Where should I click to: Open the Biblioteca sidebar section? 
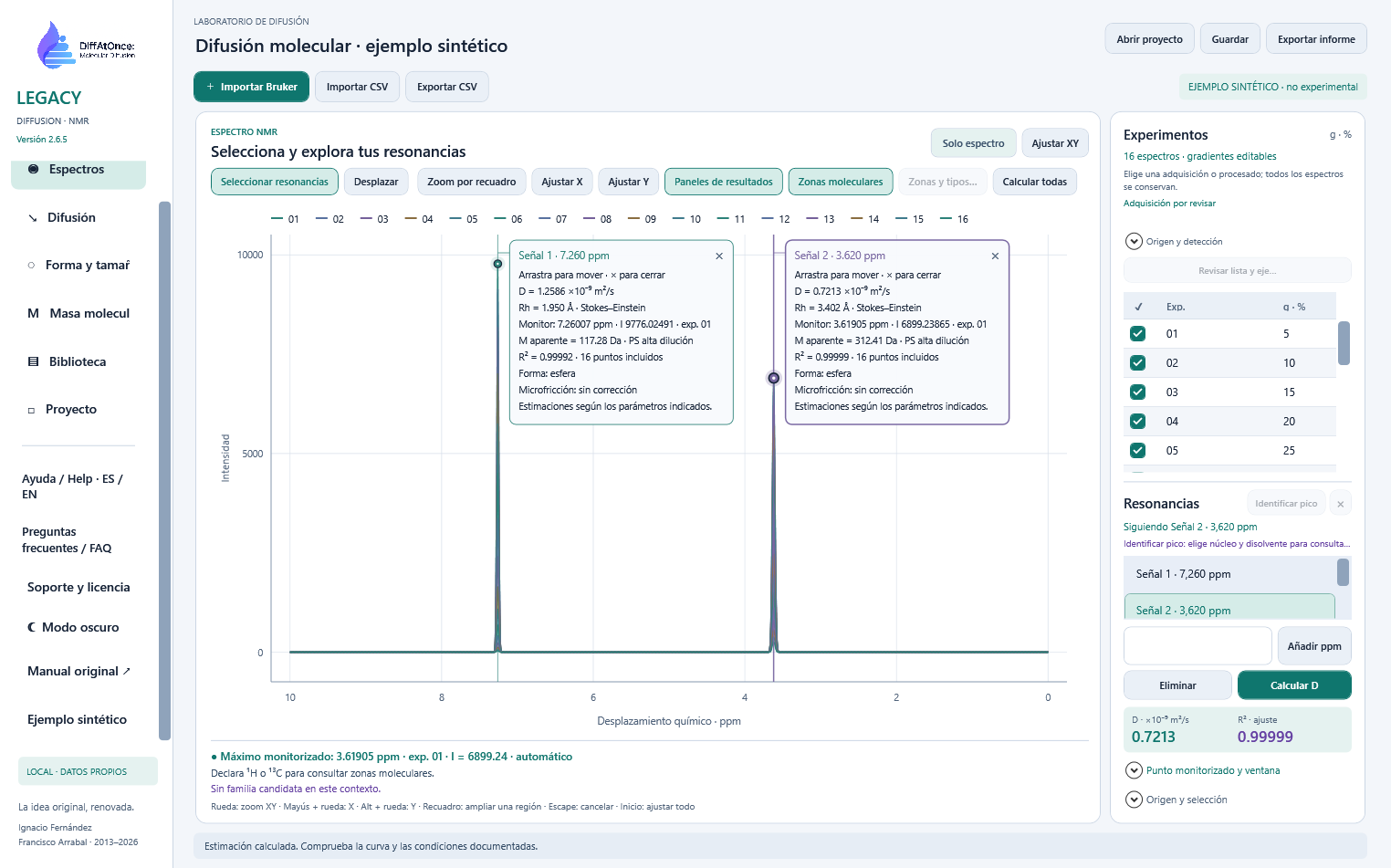pyautogui.click(x=78, y=361)
